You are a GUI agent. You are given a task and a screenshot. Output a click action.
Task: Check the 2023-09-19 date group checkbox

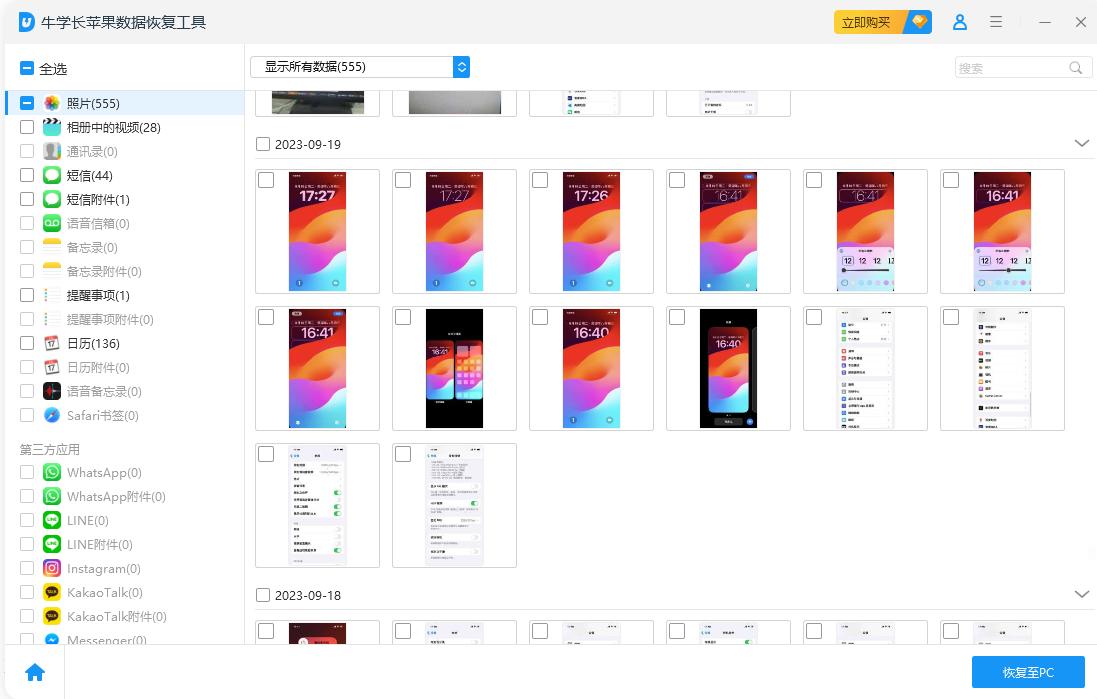point(263,144)
